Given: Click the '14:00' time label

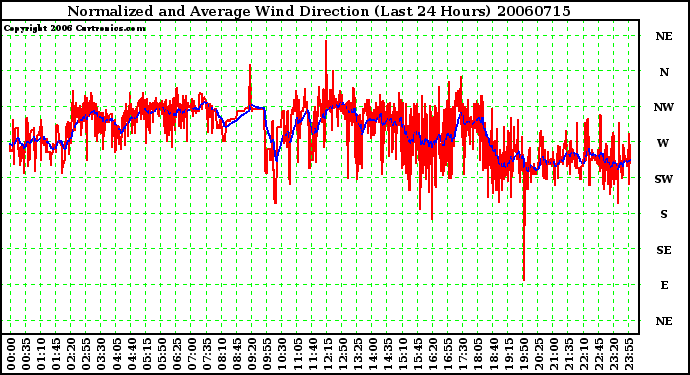Looking at the screenshot, I should pos(373,354).
